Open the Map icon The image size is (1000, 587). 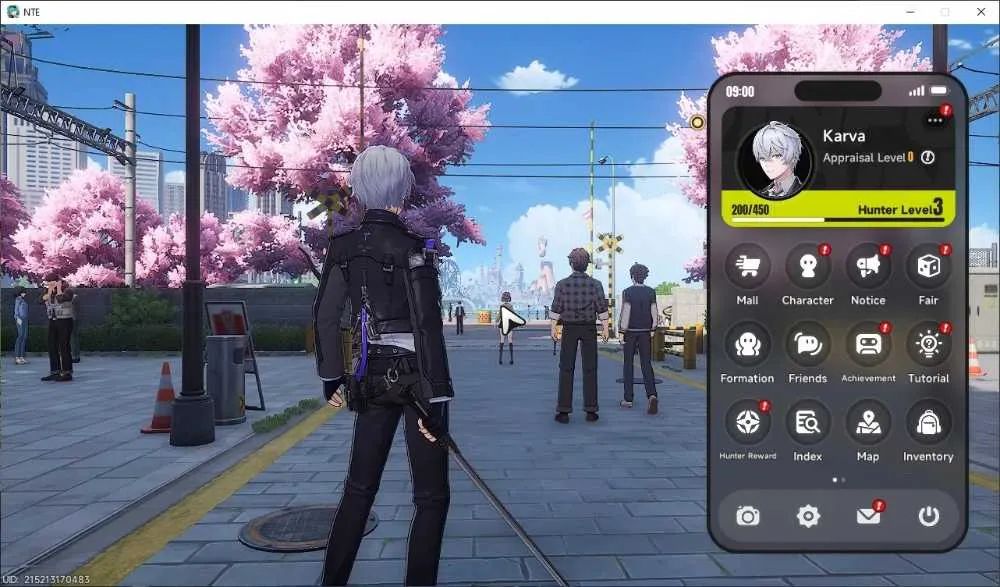pos(868,422)
